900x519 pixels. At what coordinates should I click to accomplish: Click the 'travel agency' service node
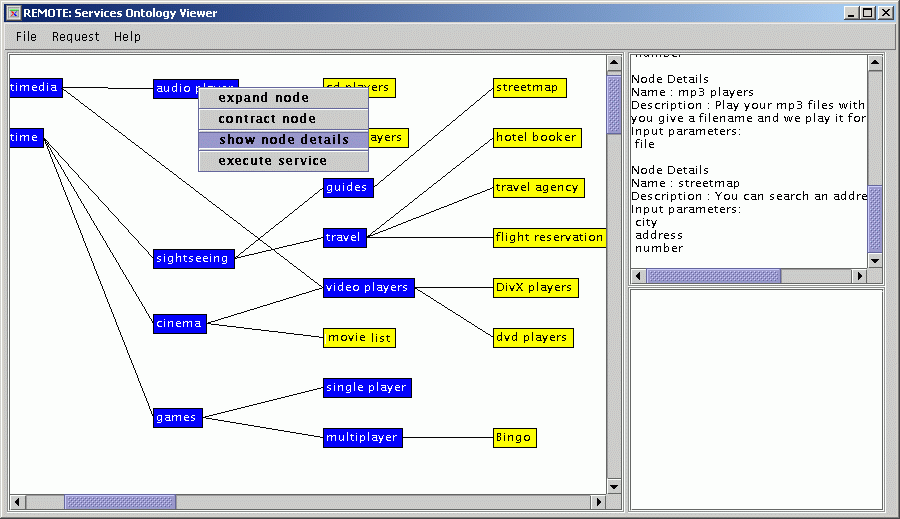pos(538,188)
